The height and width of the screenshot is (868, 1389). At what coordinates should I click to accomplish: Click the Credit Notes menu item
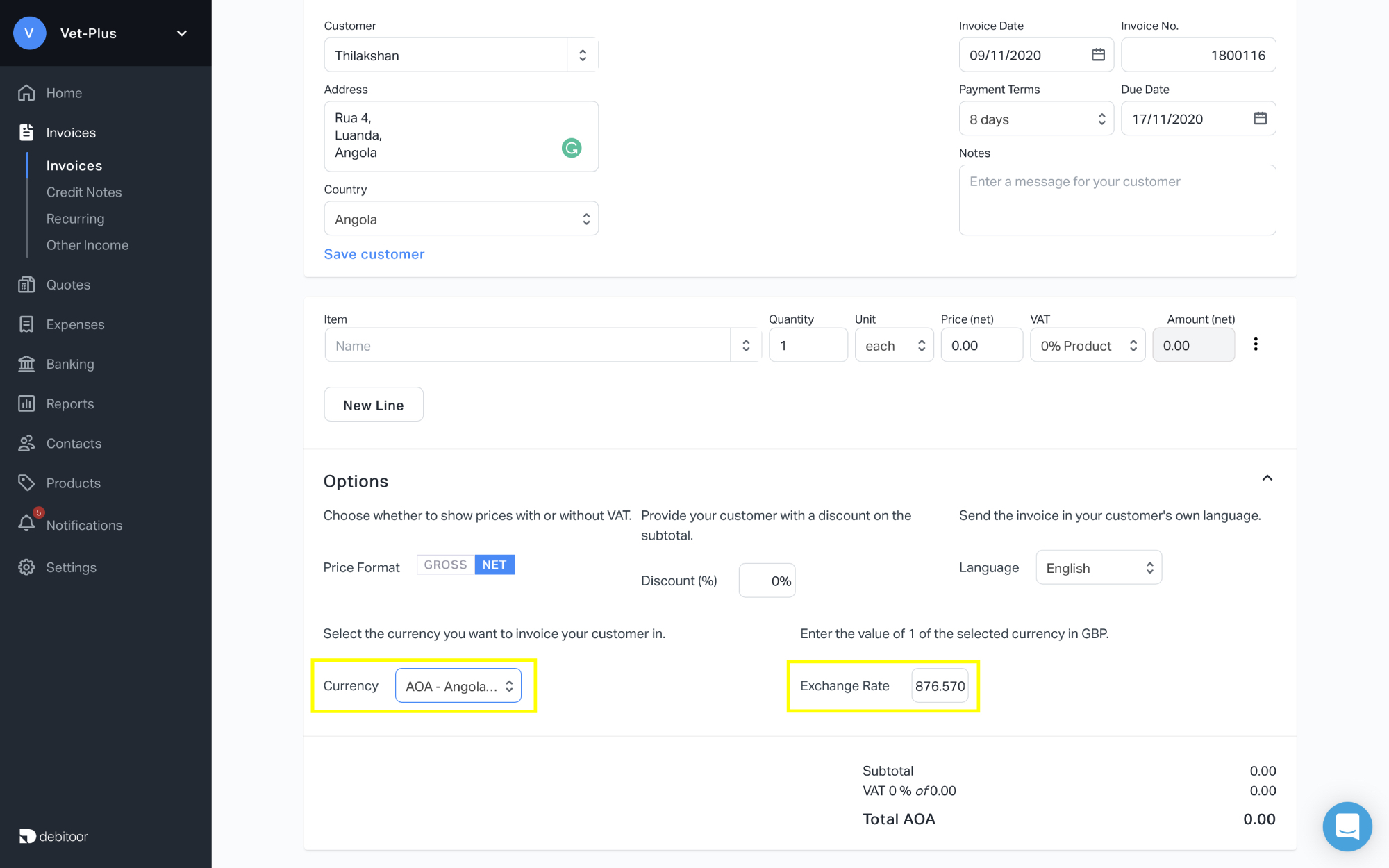click(x=83, y=191)
